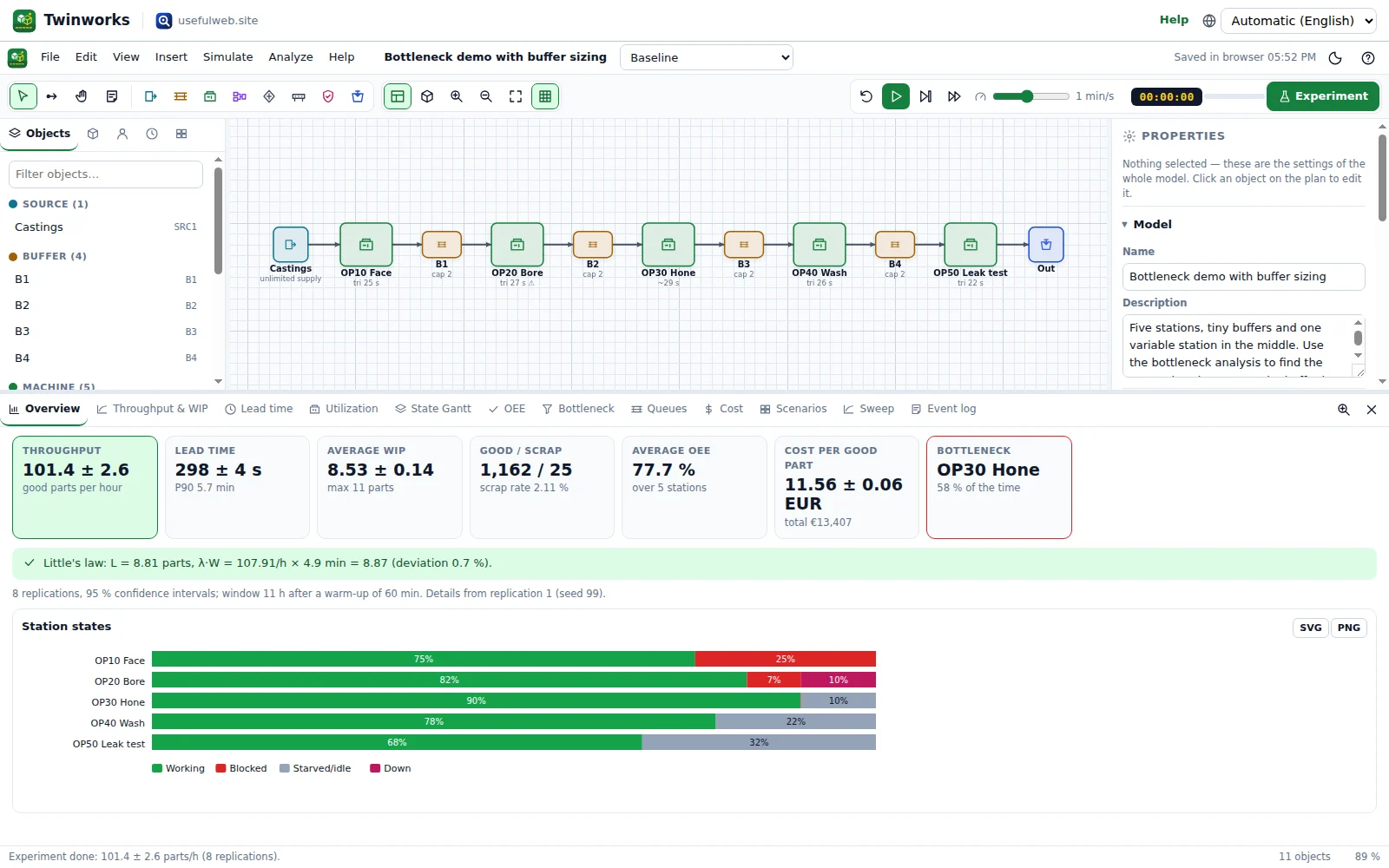Screen dimensions: 1389x868
Task: Run the Experiment button
Action: point(1323,96)
